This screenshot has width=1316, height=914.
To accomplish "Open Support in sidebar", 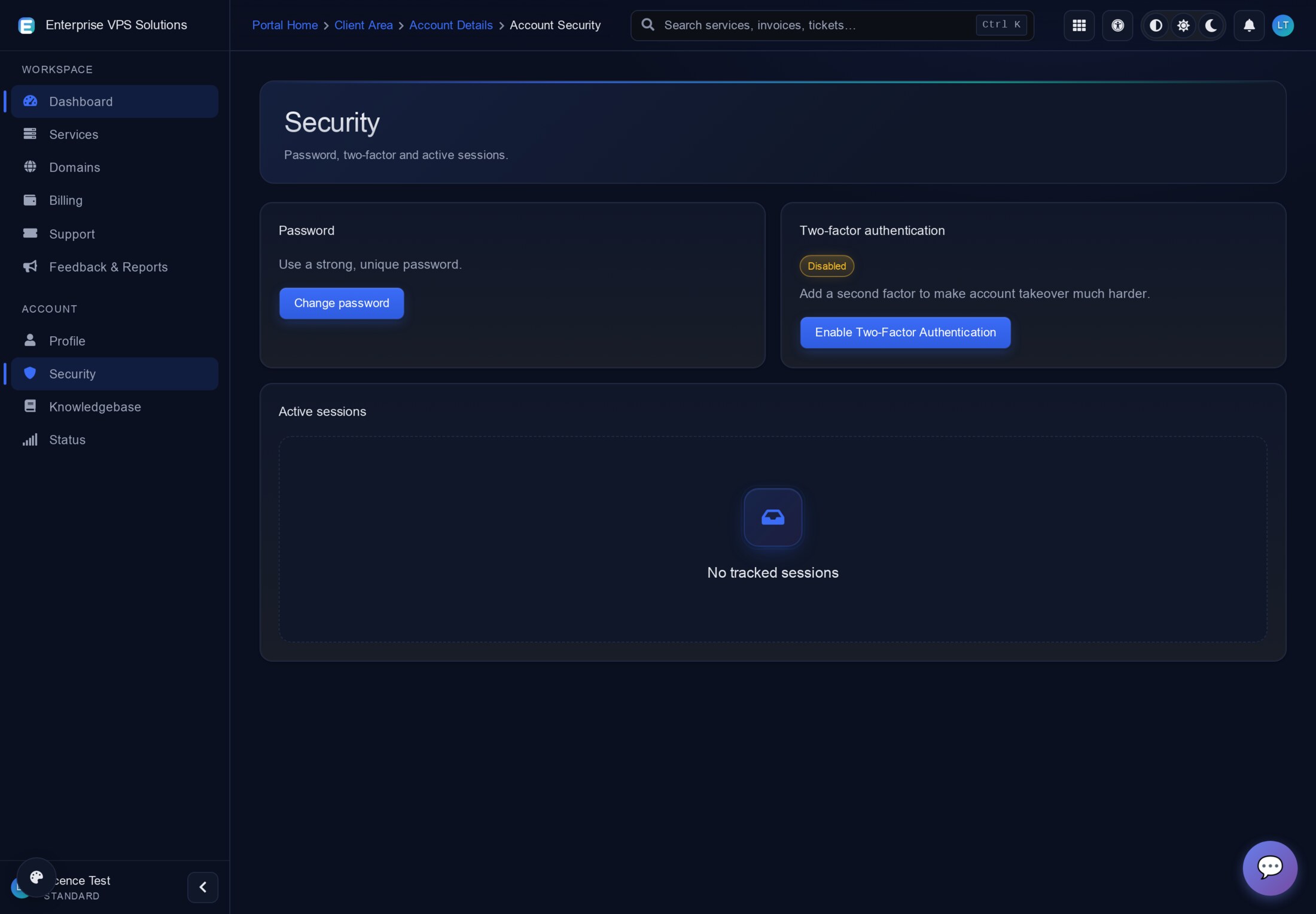I will pos(115,234).
